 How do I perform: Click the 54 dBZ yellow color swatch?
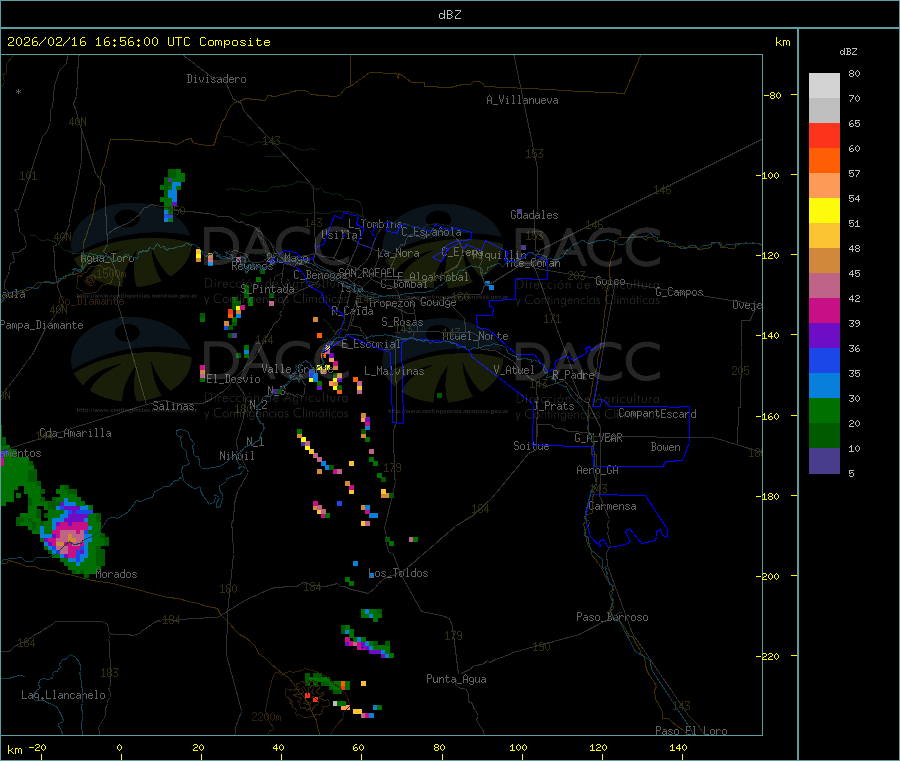click(824, 211)
